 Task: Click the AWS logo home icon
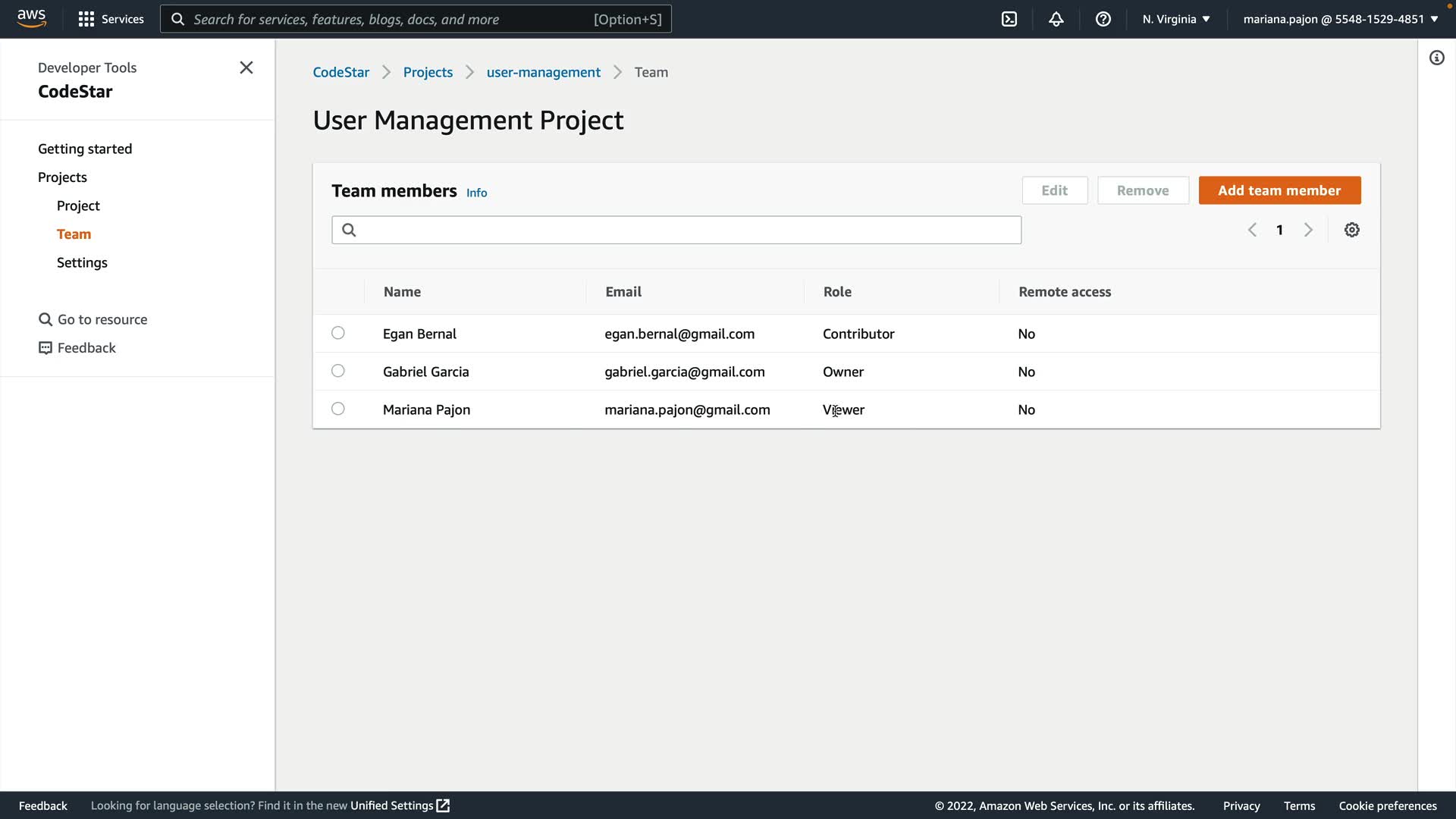[x=31, y=18]
